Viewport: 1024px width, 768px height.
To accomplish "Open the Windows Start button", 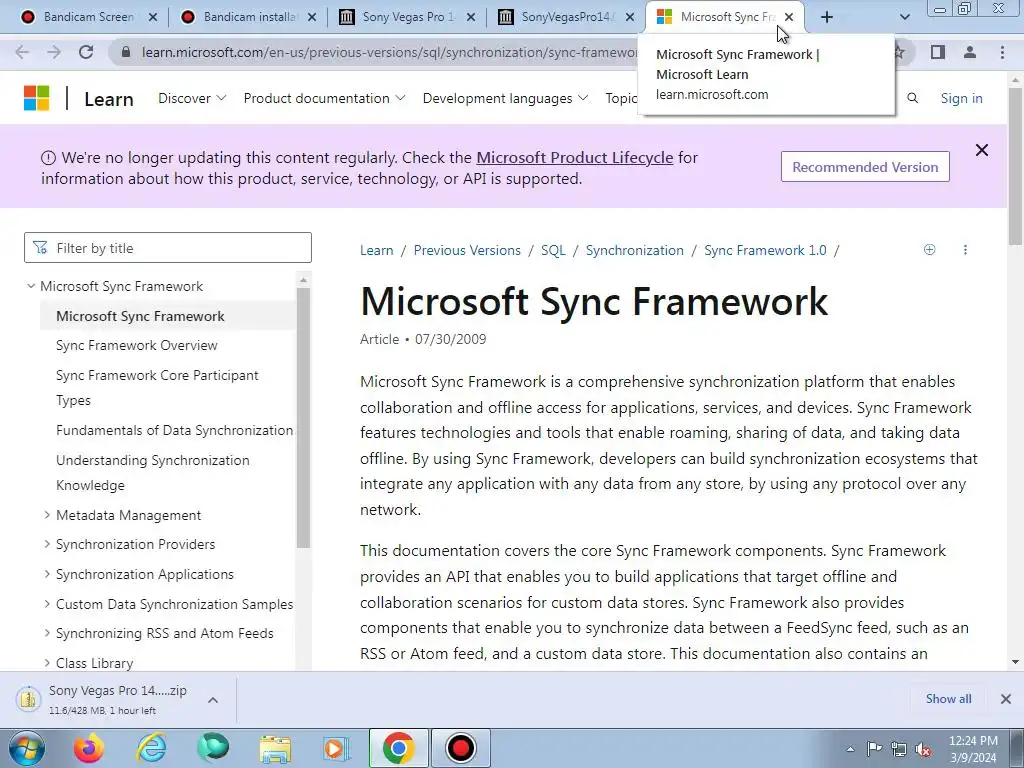I will click(x=26, y=748).
